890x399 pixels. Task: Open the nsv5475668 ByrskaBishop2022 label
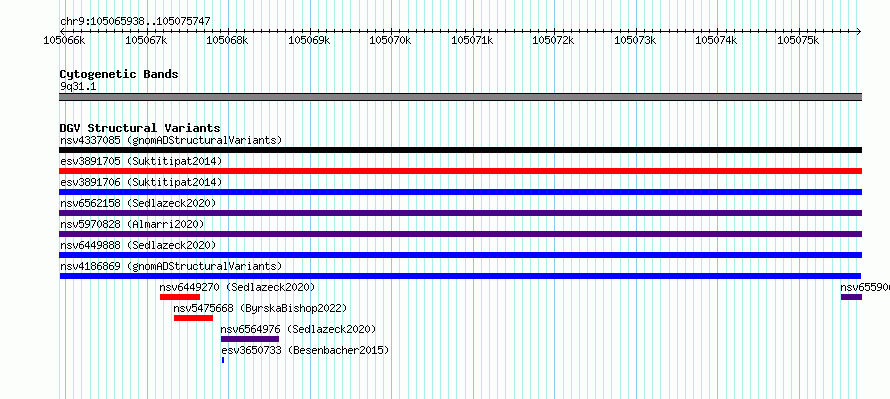pos(260,308)
